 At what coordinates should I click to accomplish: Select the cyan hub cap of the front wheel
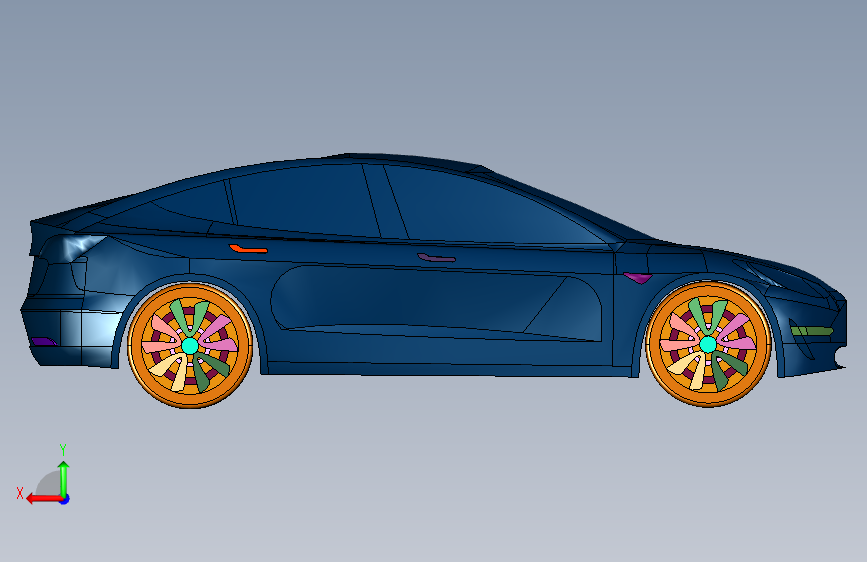708,345
